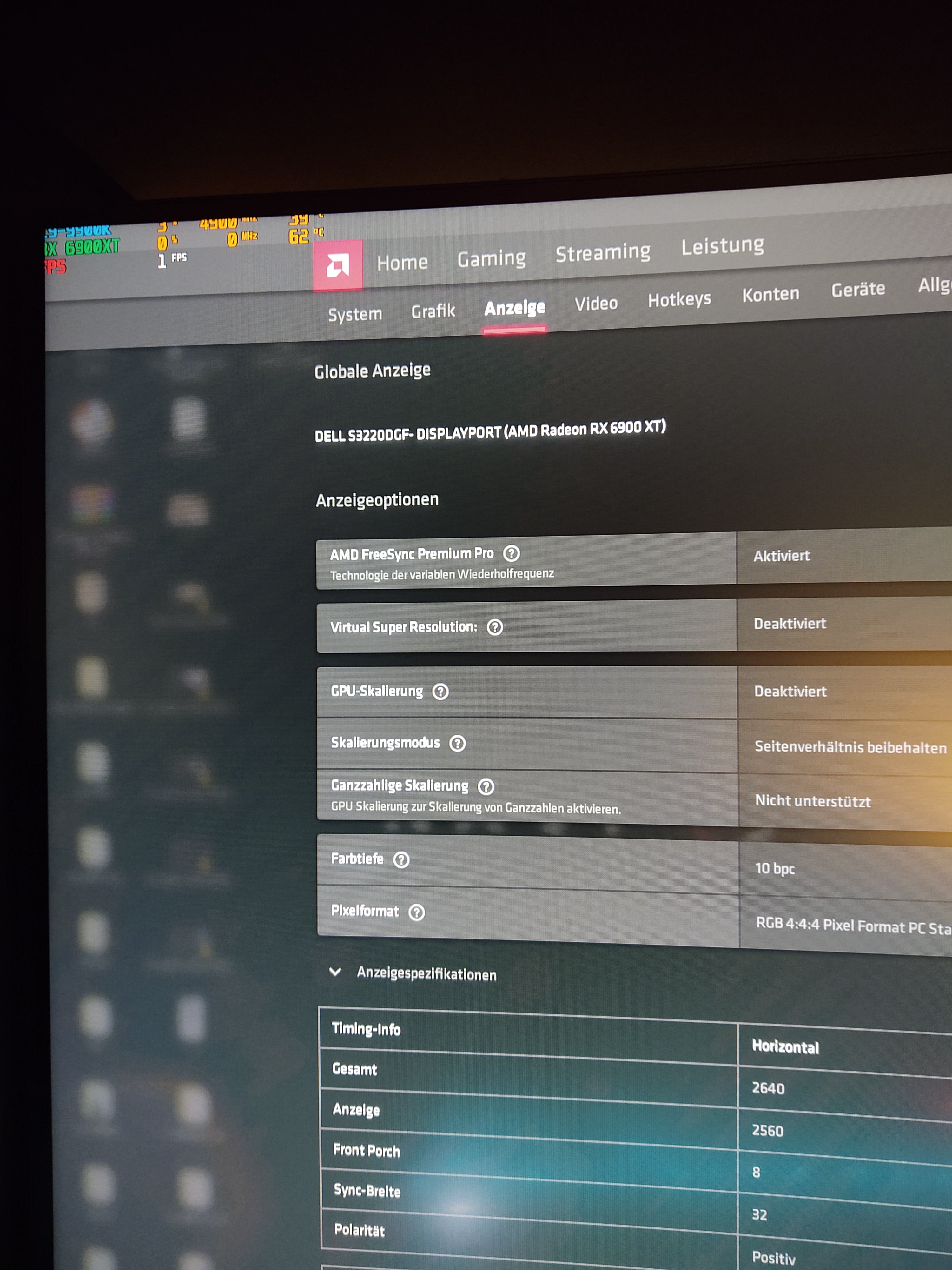Collapse the Anzeigespezifikationen section chevron

335,972
